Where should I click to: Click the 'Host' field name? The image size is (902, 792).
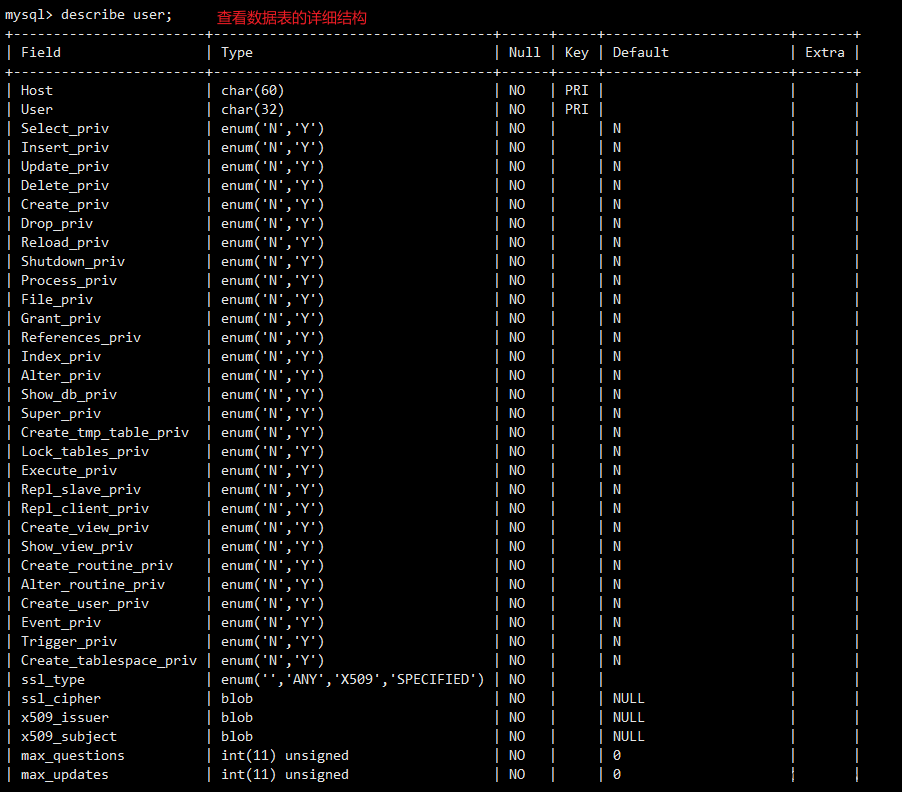click(x=37, y=90)
